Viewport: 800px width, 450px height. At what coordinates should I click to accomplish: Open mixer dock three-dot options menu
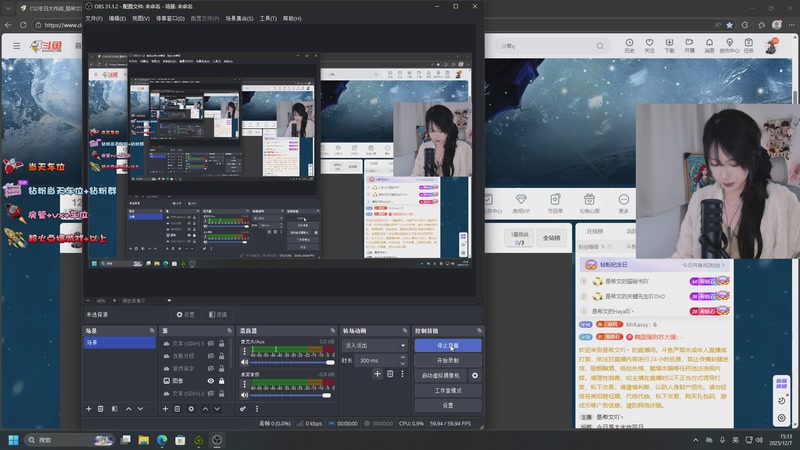257,409
